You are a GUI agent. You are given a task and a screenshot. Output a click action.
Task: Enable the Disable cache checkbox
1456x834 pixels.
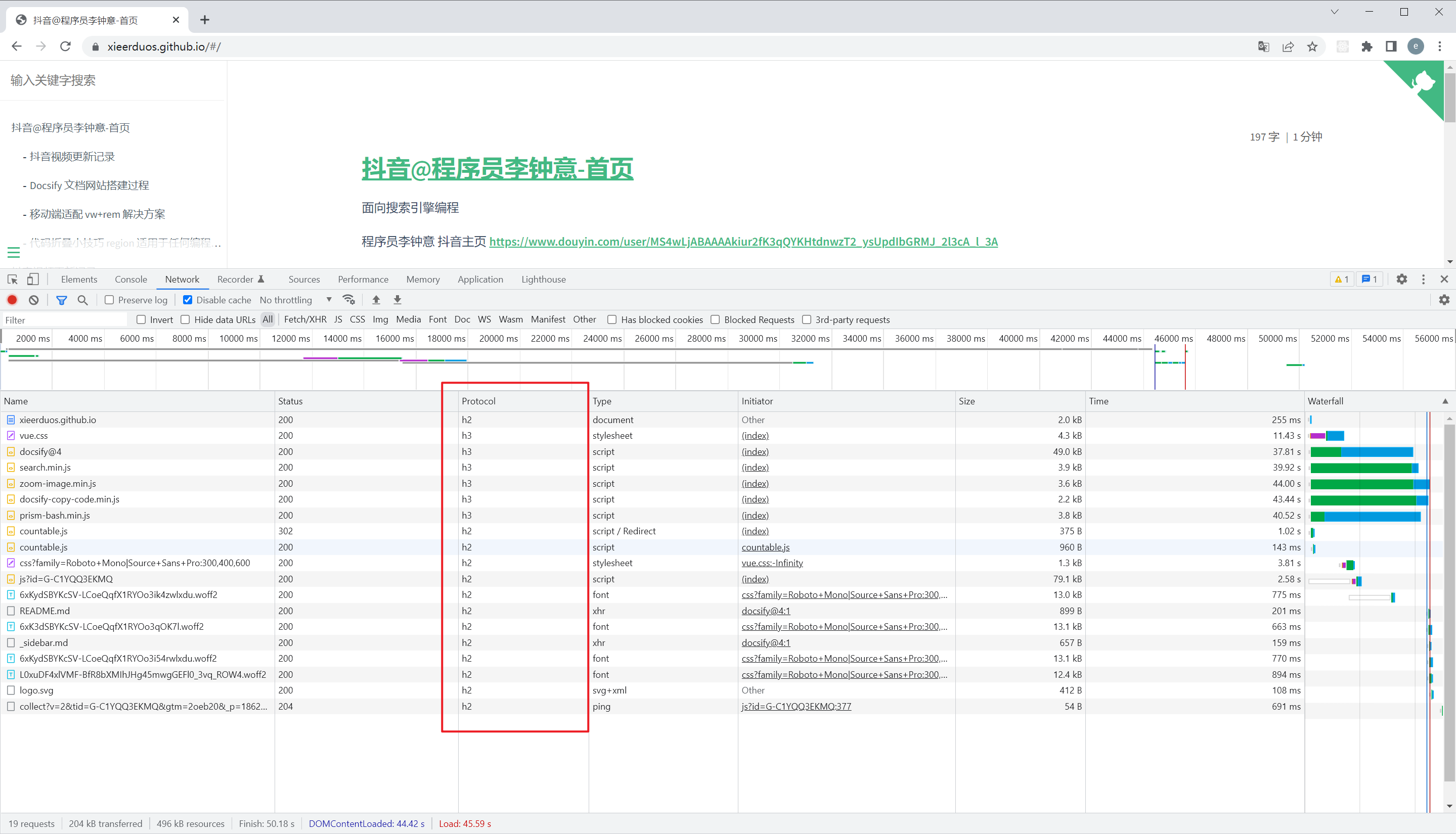(x=188, y=300)
